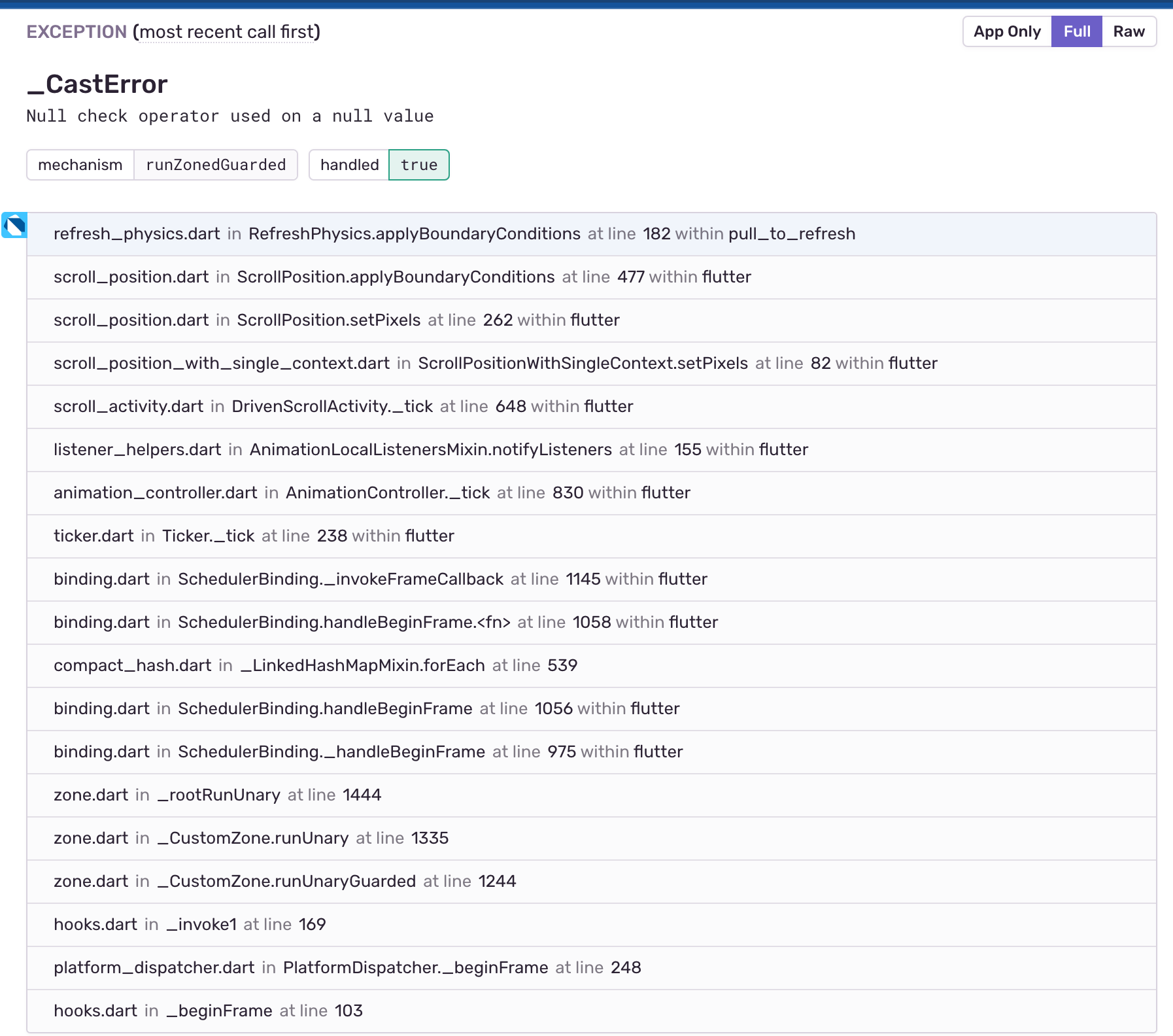Open the AnimationController._tick frame

(x=591, y=493)
